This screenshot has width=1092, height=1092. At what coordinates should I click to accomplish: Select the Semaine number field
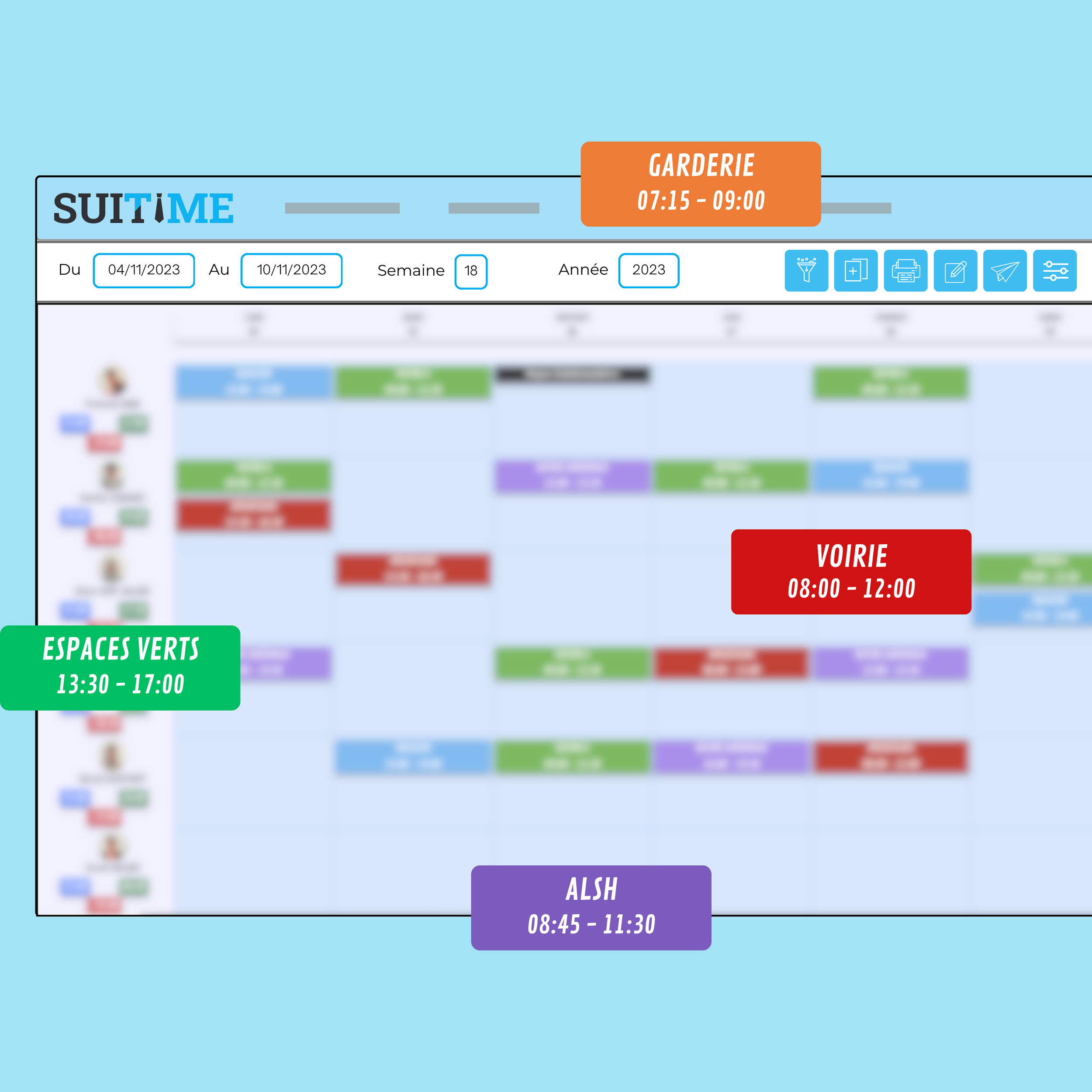[471, 271]
